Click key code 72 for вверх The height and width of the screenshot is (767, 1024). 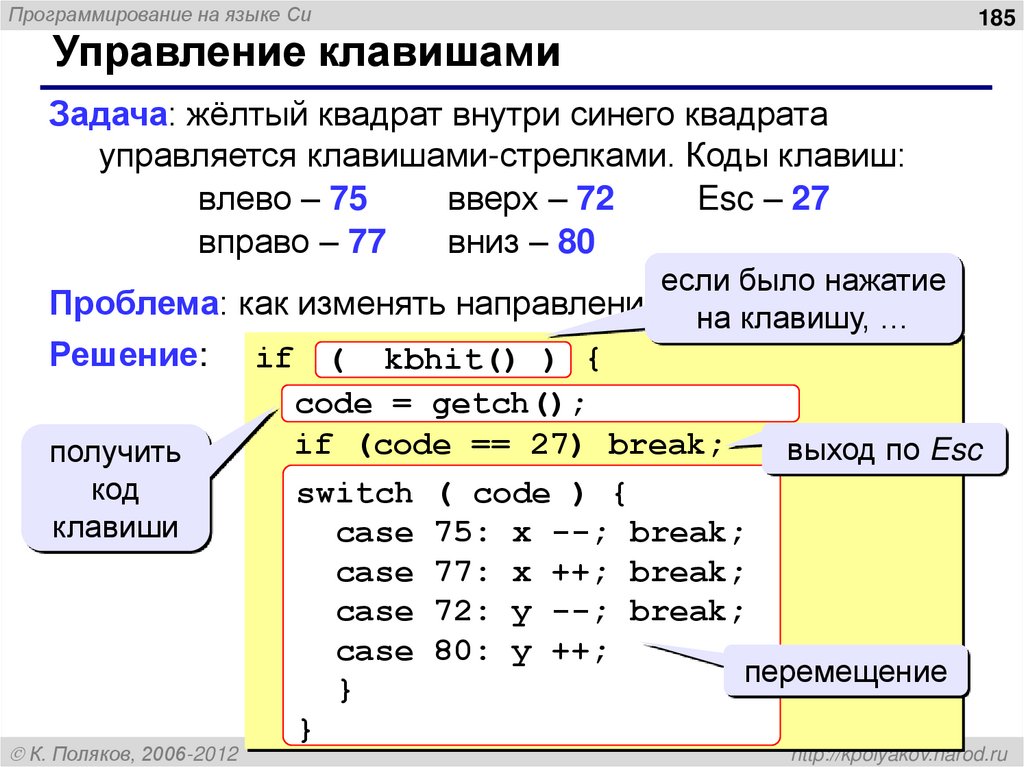[x=595, y=199]
